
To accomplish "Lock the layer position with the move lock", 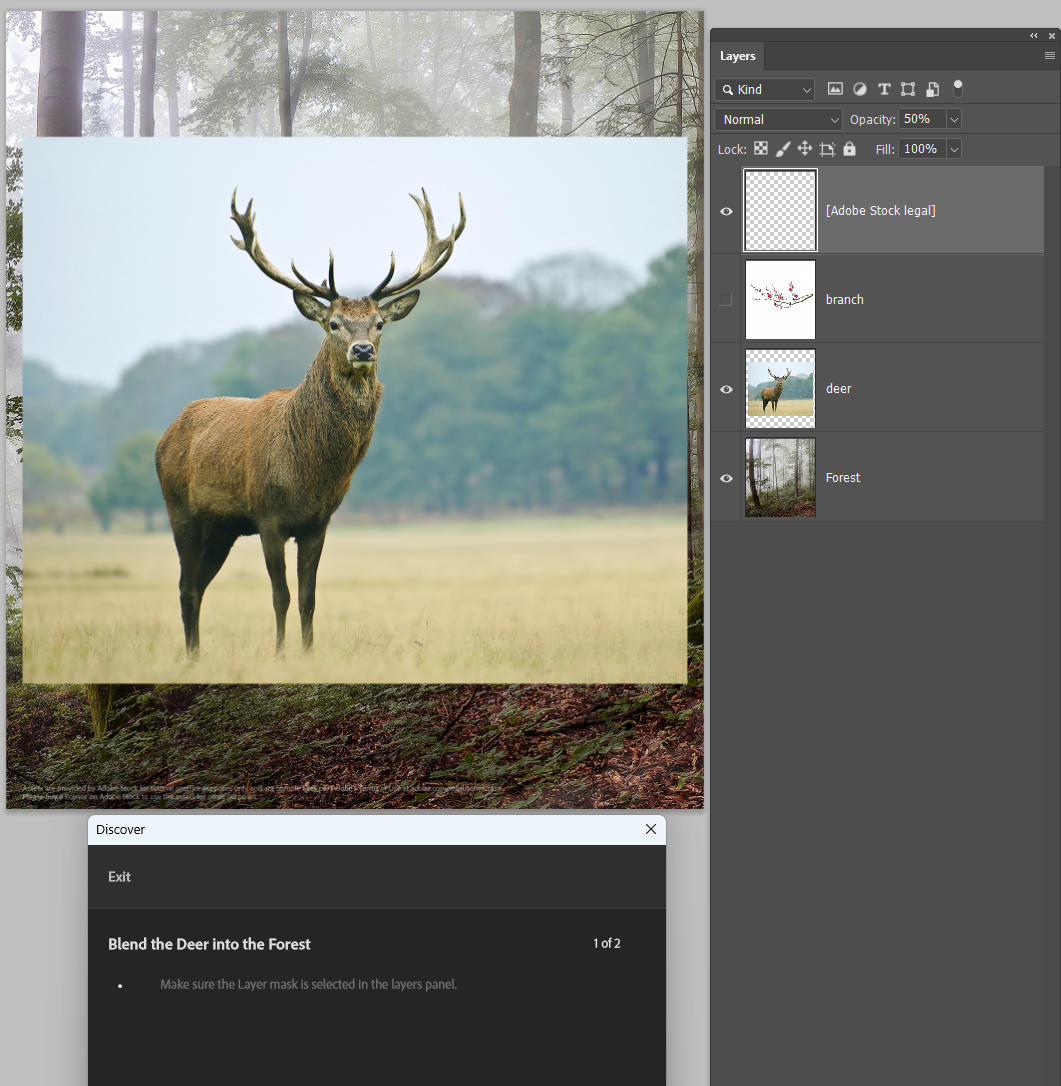I will tap(804, 148).
